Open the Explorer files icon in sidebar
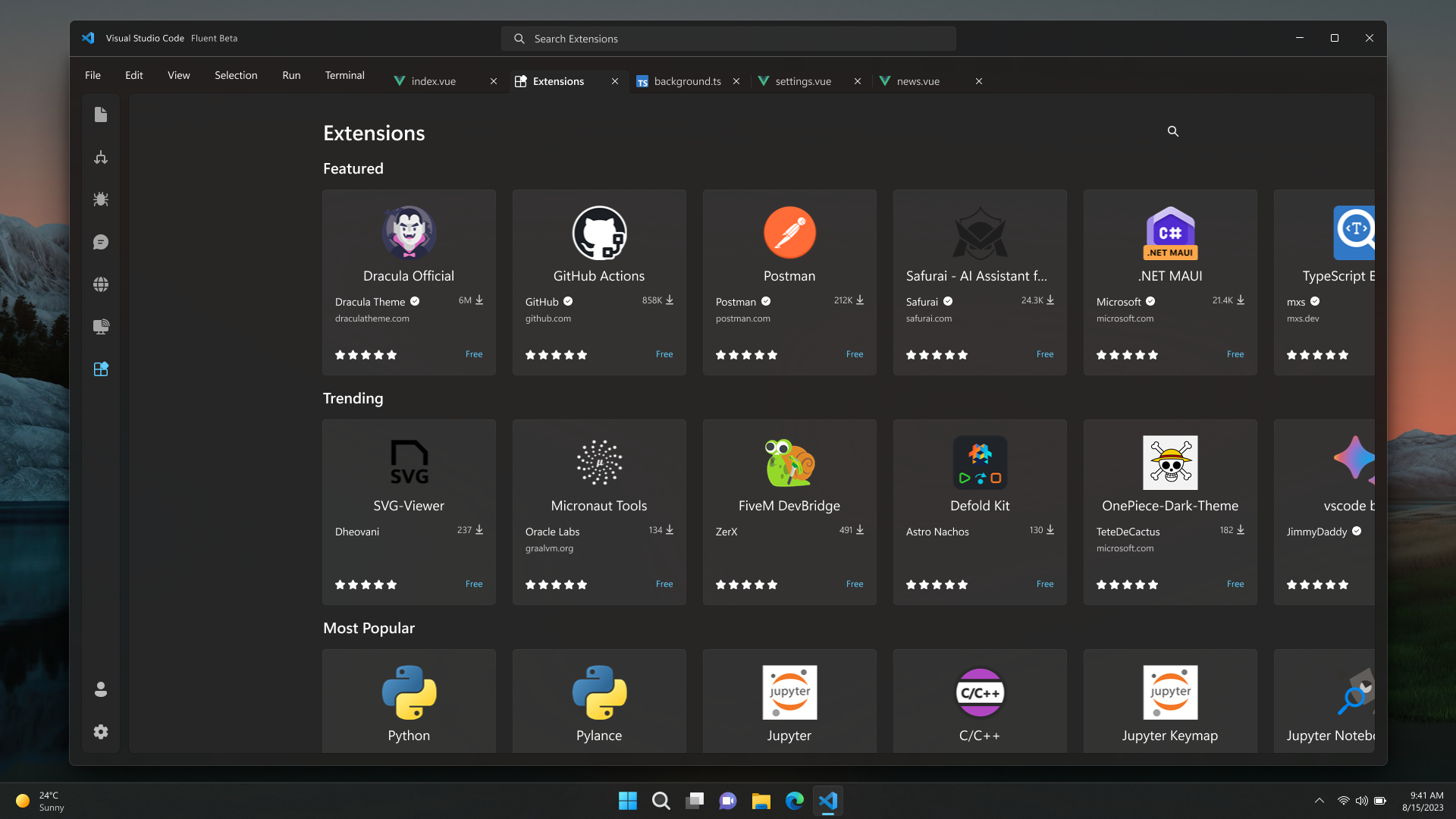 tap(101, 115)
